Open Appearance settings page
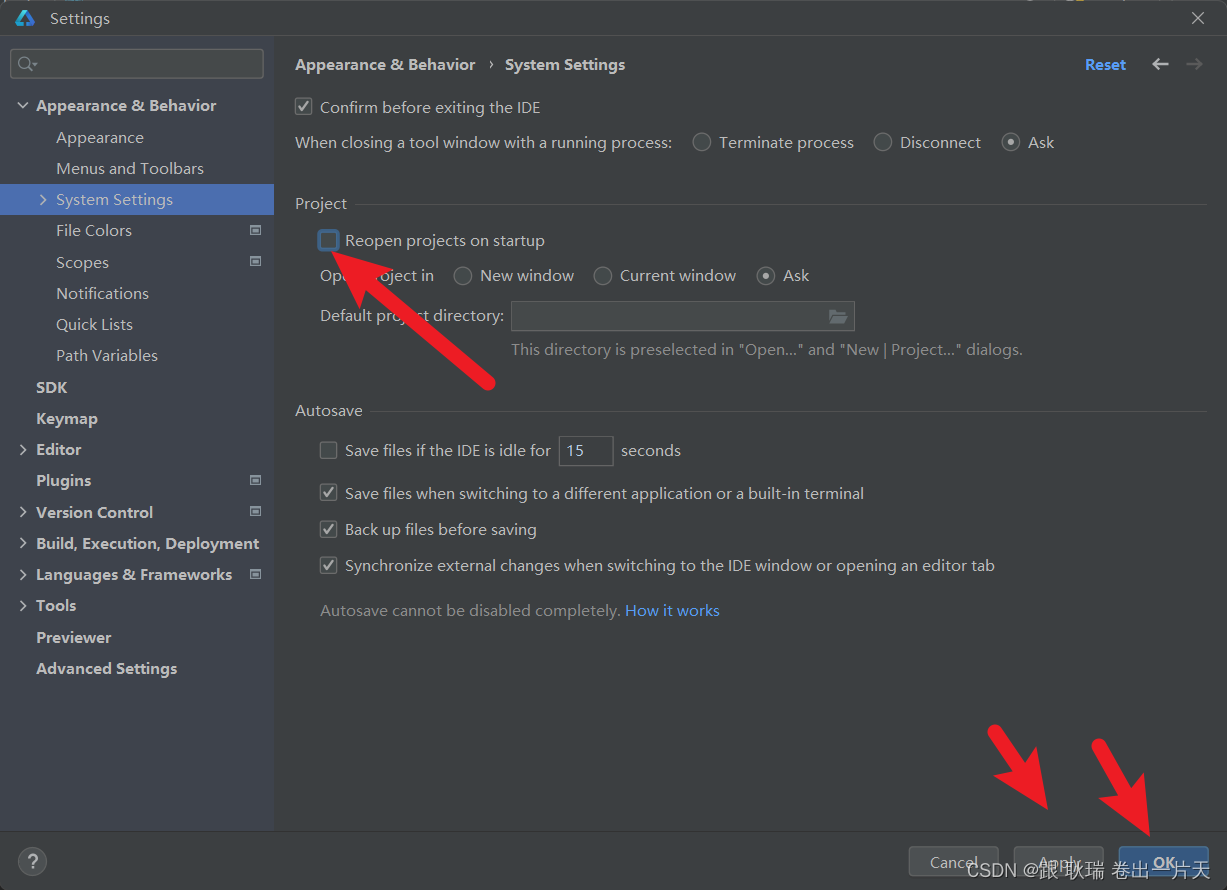 pos(100,137)
